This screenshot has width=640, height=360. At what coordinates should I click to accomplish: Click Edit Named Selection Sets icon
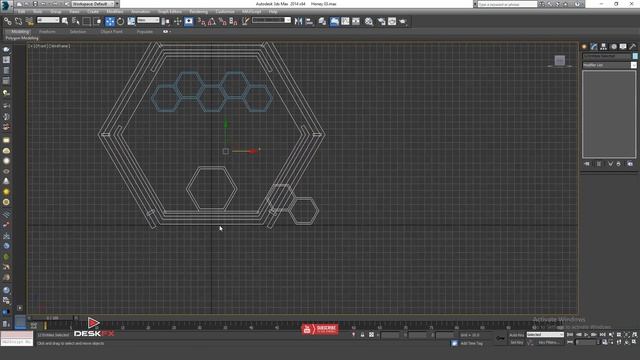245,22
